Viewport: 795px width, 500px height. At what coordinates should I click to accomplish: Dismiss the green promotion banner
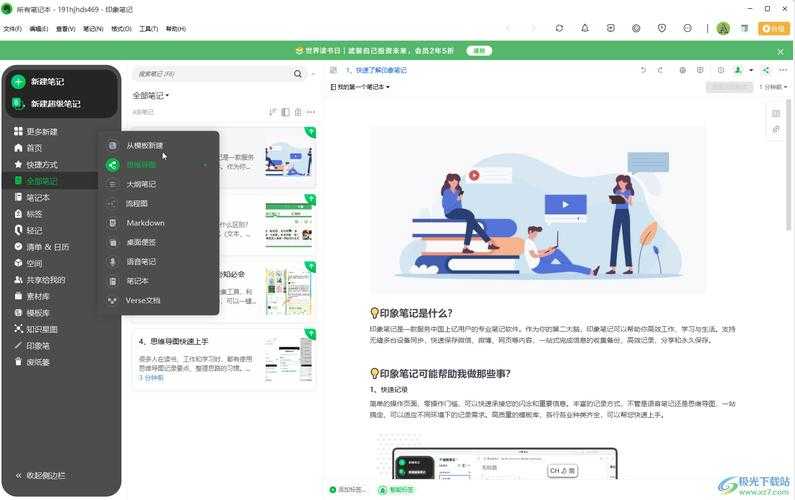coord(780,52)
